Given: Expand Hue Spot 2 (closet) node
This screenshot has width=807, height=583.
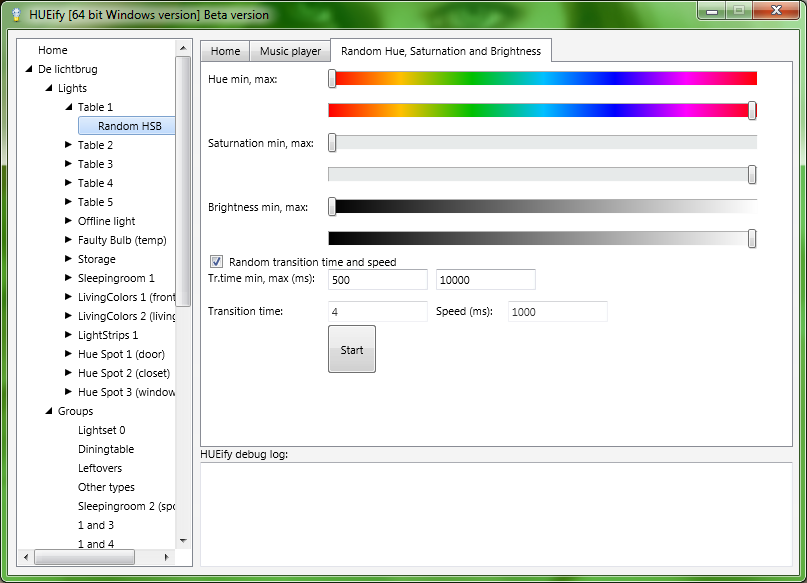Looking at the screenshot, I should click(x=68, y=374).
